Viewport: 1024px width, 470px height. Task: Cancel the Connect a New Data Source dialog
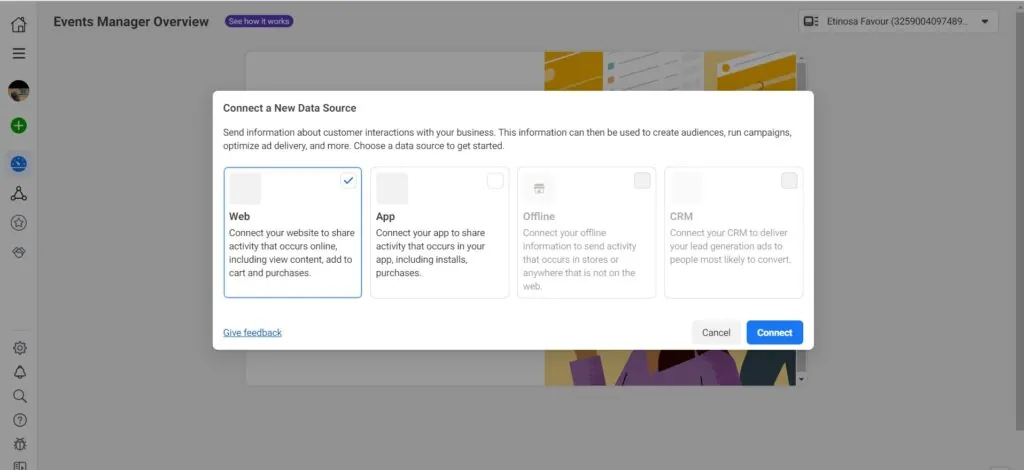(x=716, y=333)
